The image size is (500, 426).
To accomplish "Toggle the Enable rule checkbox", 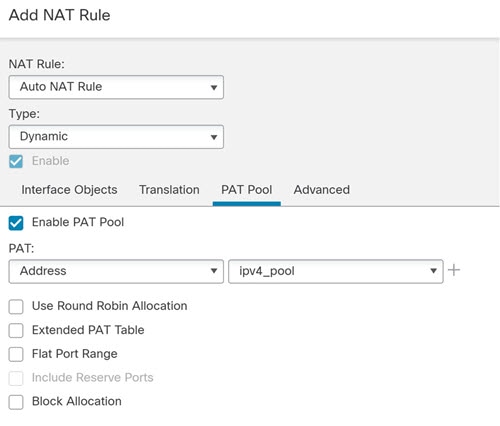I will (x=16, y=161).
